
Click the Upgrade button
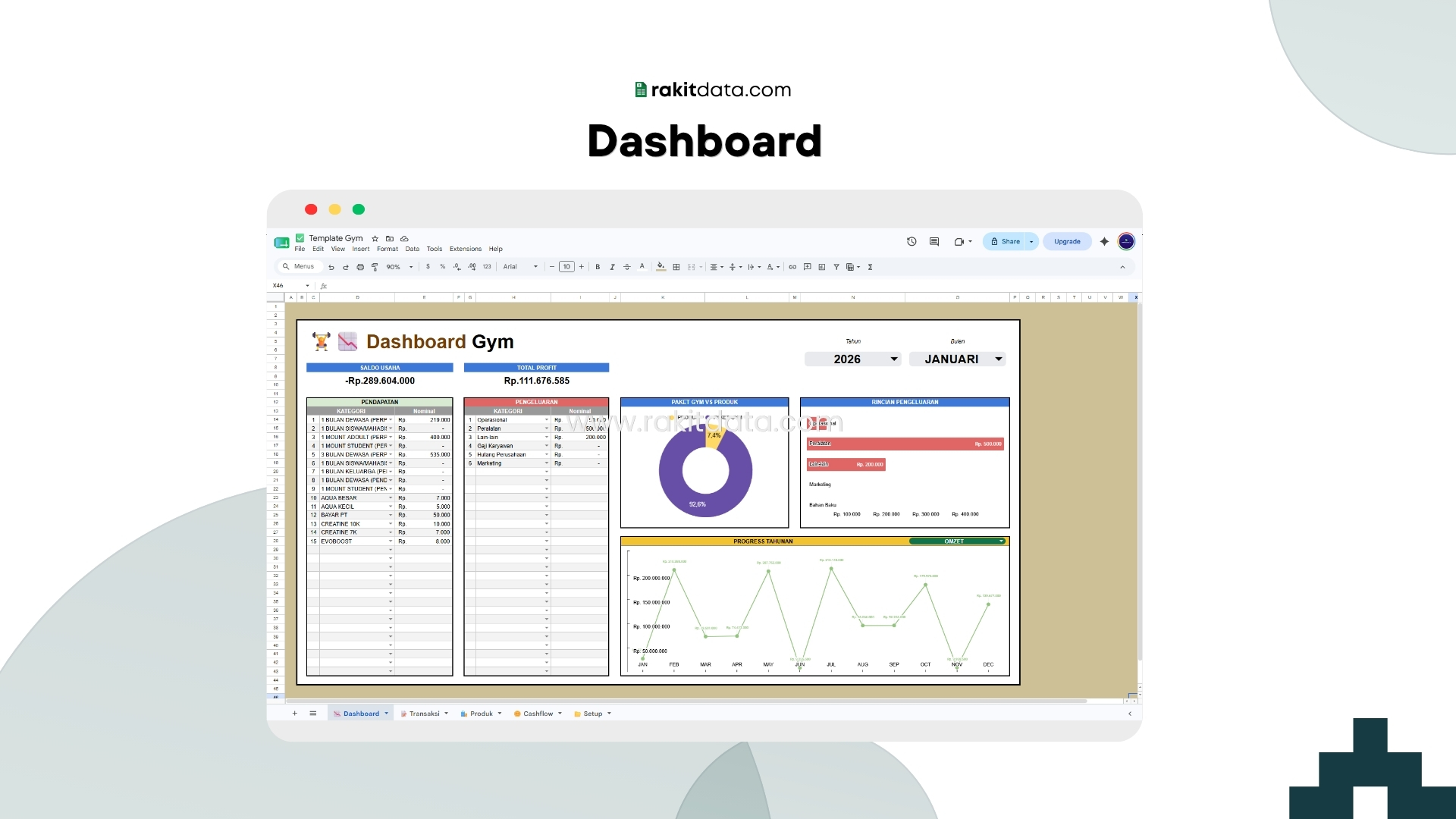point(1067,242)
